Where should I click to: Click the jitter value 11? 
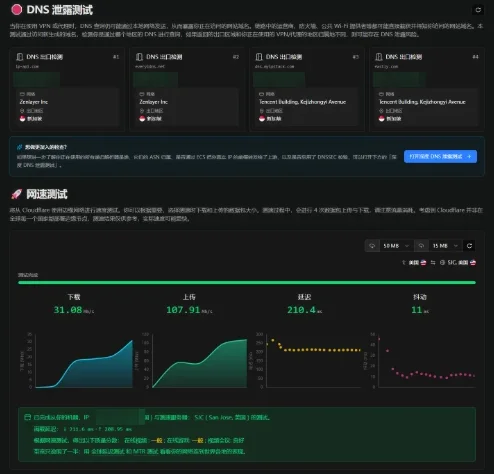[417, 310]
